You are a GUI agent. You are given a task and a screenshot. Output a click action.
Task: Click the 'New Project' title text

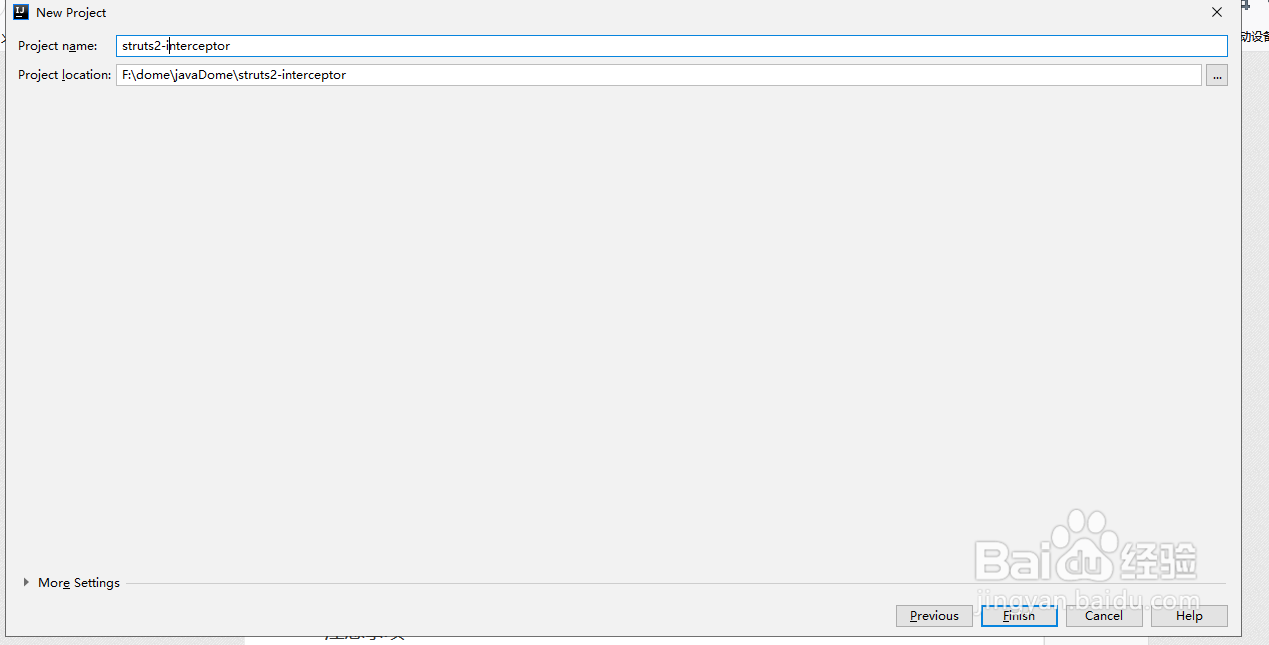coord(71,13)
